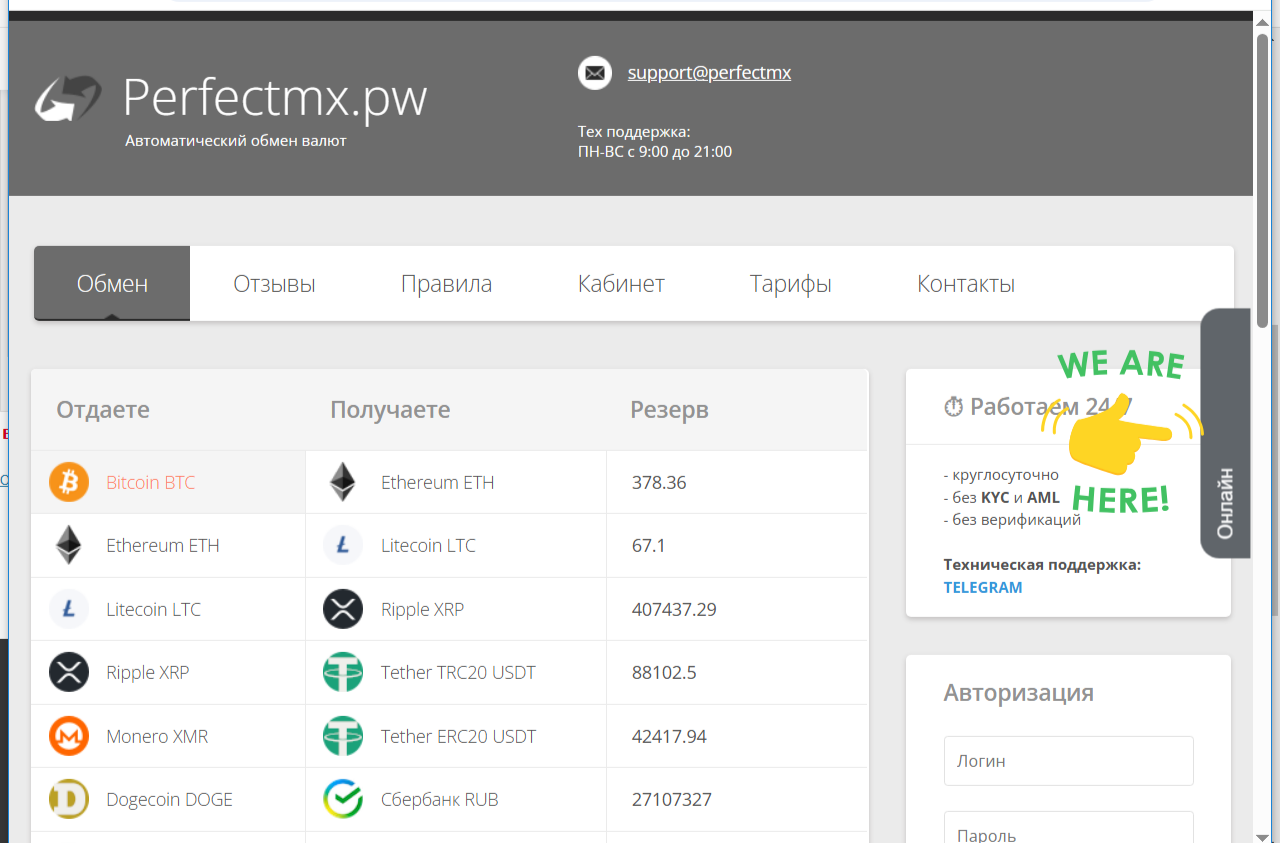Click the support@perfectmx email link
The width and height of the screenshot is (1280, 843).
tap(709, 73)
